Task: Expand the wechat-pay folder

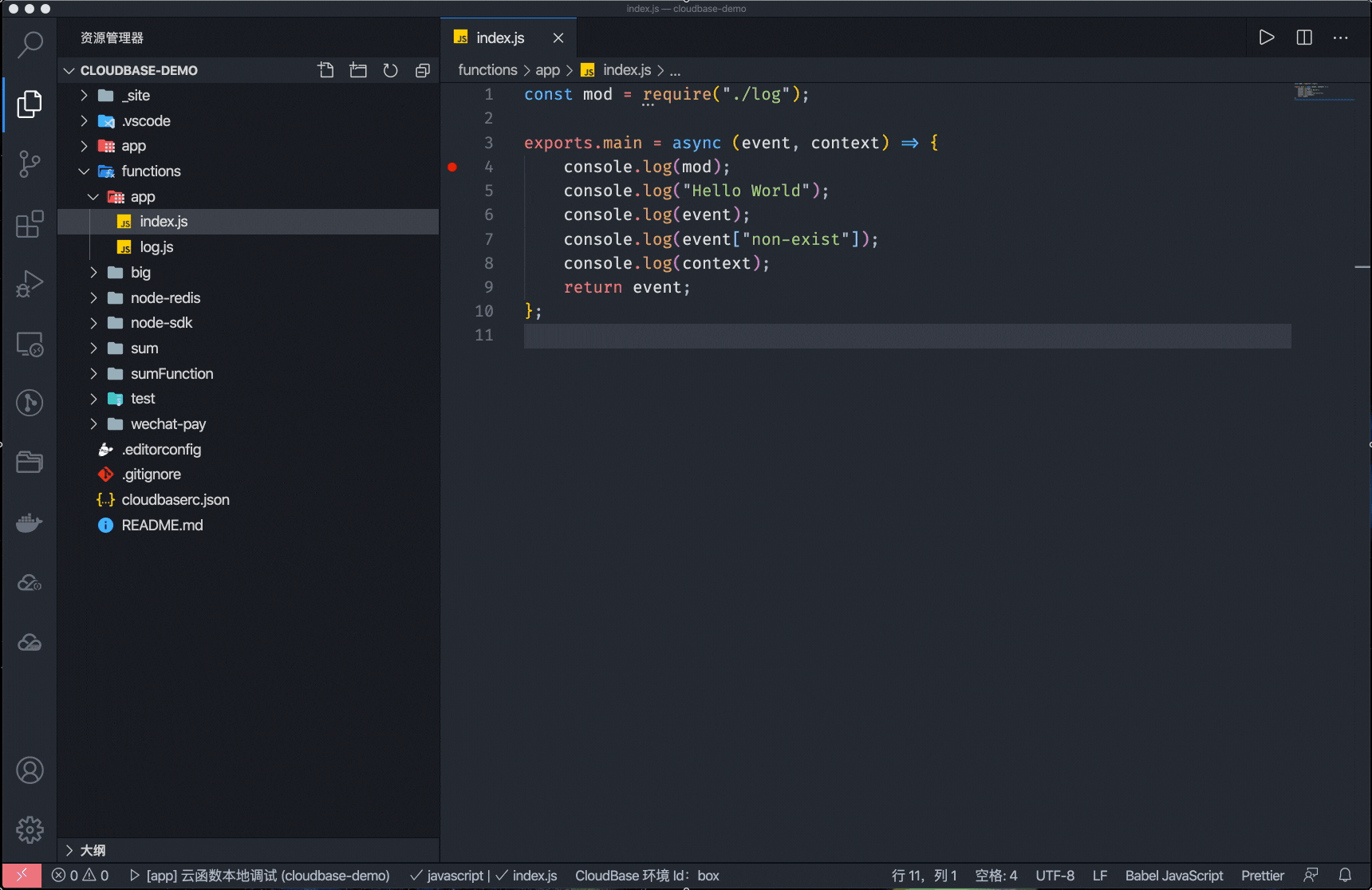Action: tap(93, 424)
